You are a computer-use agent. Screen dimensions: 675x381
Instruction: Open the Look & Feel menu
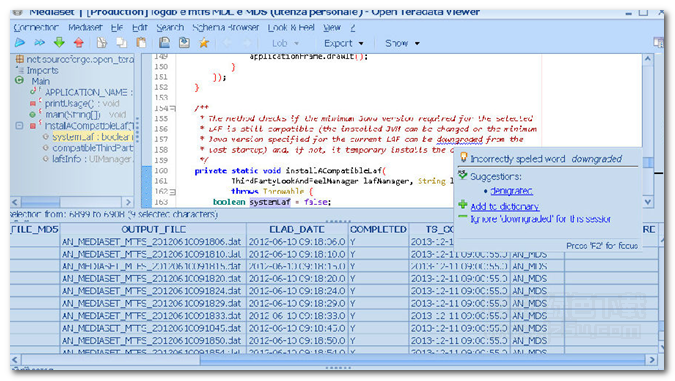coord(291,28)
